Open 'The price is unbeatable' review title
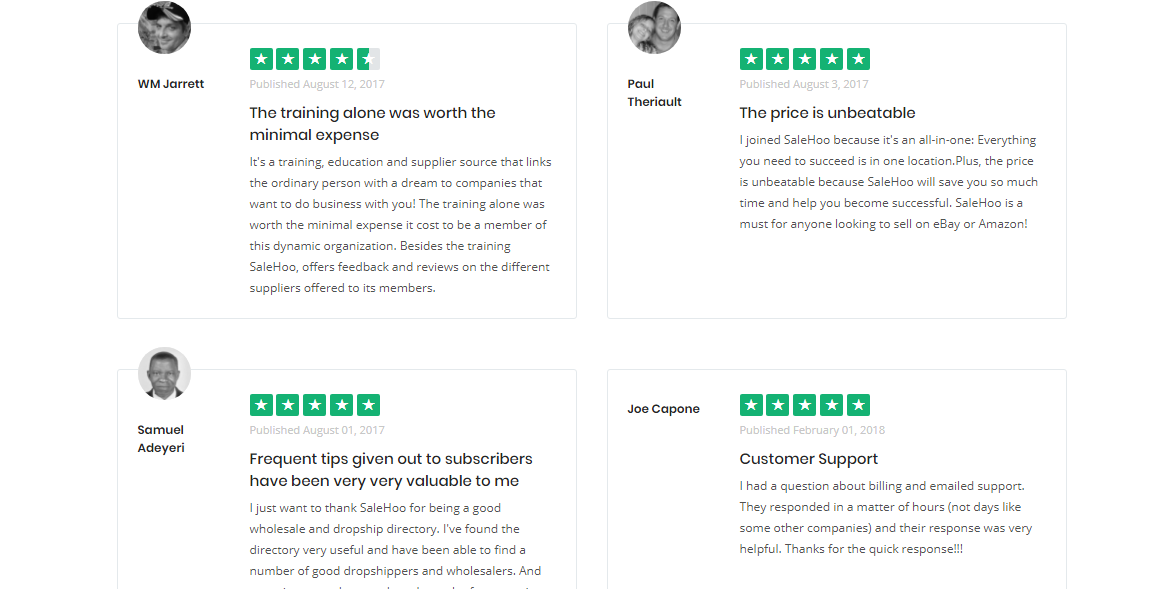Viewport: 1163px width, 589px height. [x=827, y=113]
